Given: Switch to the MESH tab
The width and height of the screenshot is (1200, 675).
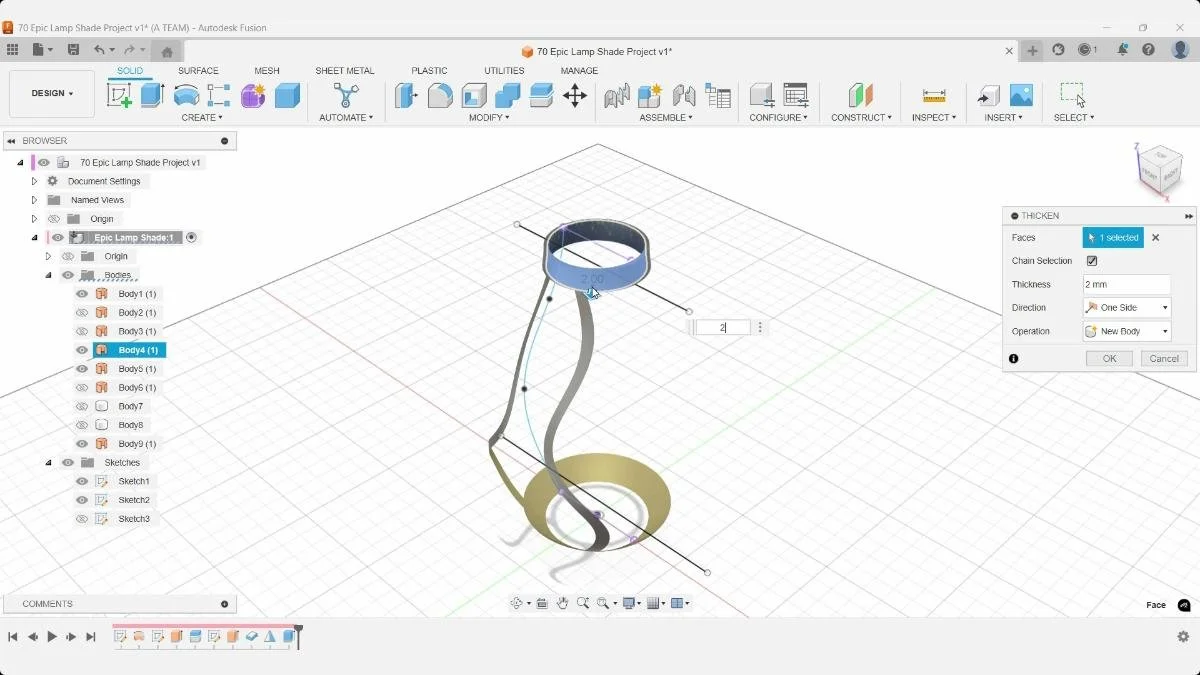Looking at the screenshot, I should 267,71.
